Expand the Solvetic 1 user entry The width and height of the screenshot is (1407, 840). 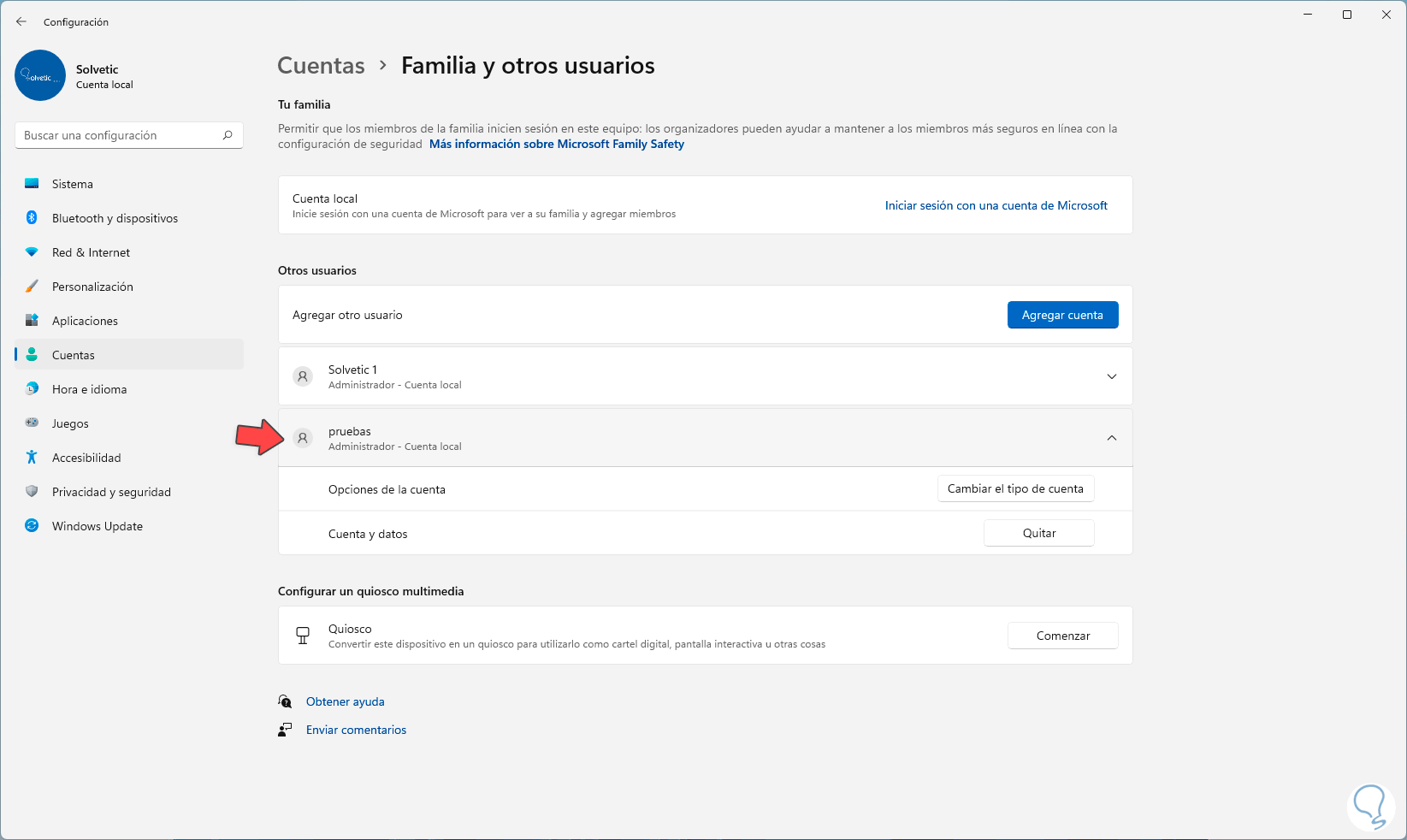click(1111, 376)
